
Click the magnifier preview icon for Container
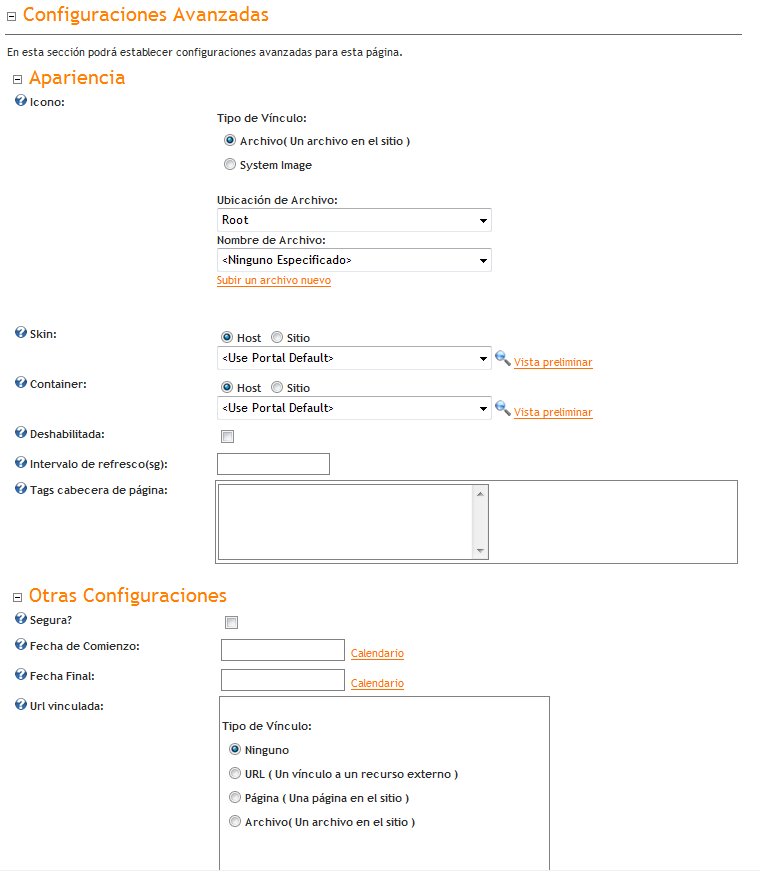[x=503, y=409]
